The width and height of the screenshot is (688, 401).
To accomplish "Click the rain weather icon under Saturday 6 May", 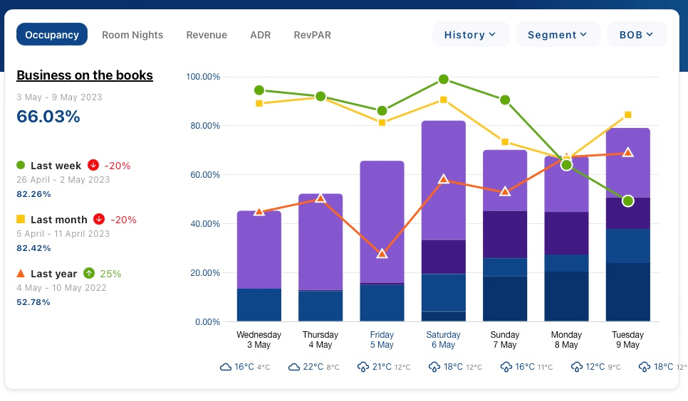I will 434,367.
